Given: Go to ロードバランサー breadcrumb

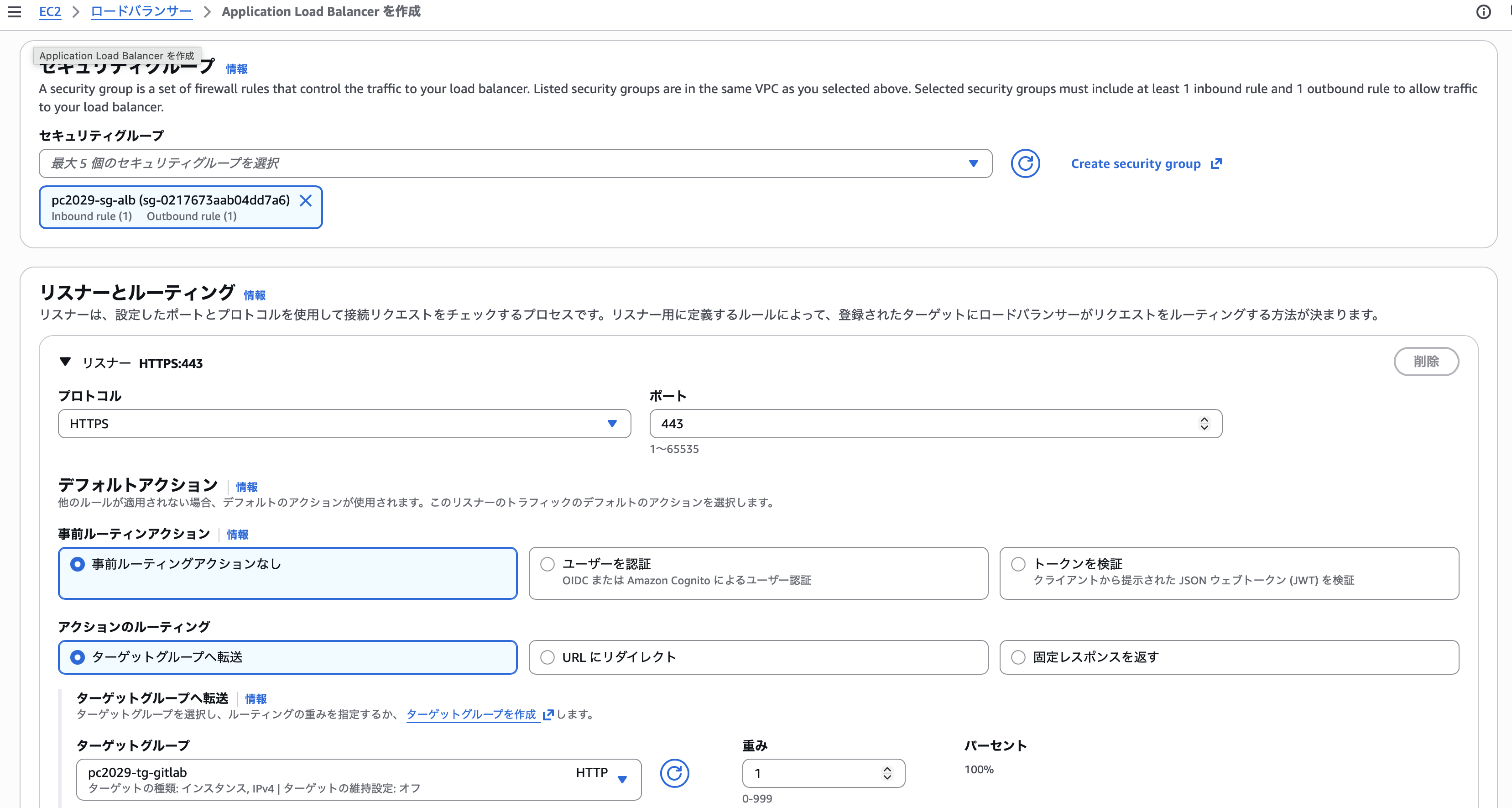Looking at the screenshot, I should 141,12.
